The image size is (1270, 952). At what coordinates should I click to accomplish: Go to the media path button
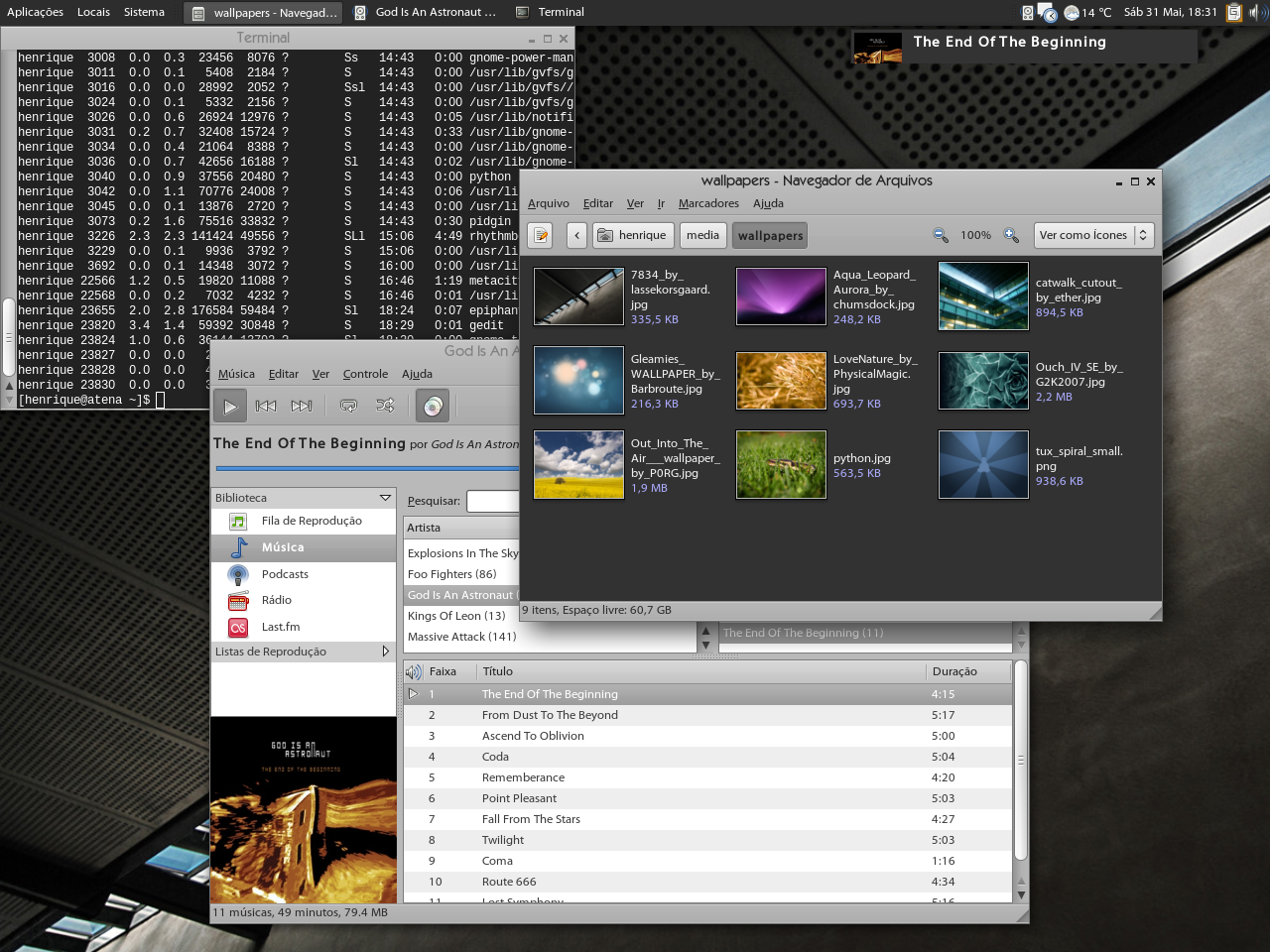point(702,235)
